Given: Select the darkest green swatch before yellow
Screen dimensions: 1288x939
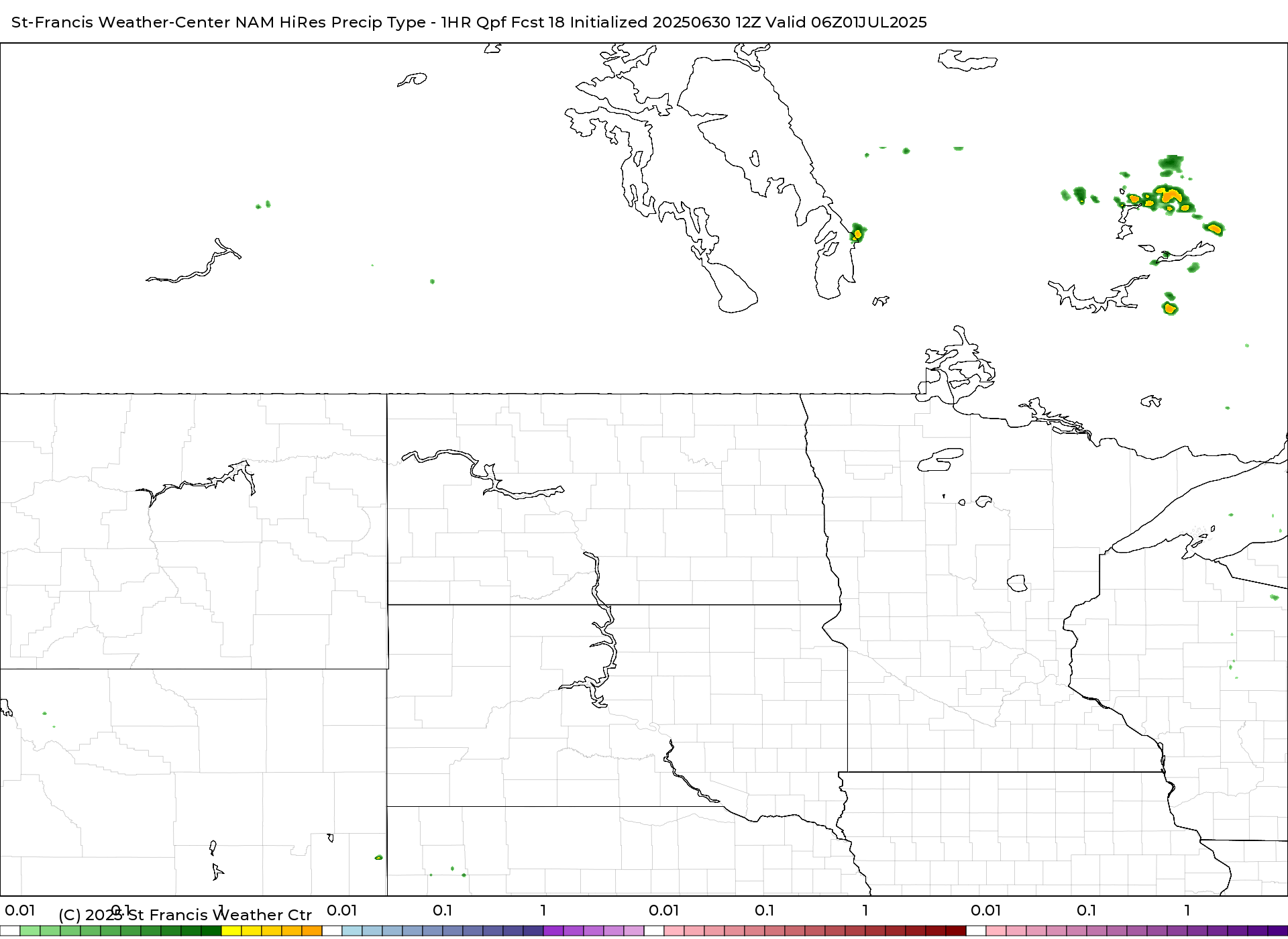Looking at the screenshot, I should tap(211, 931).
